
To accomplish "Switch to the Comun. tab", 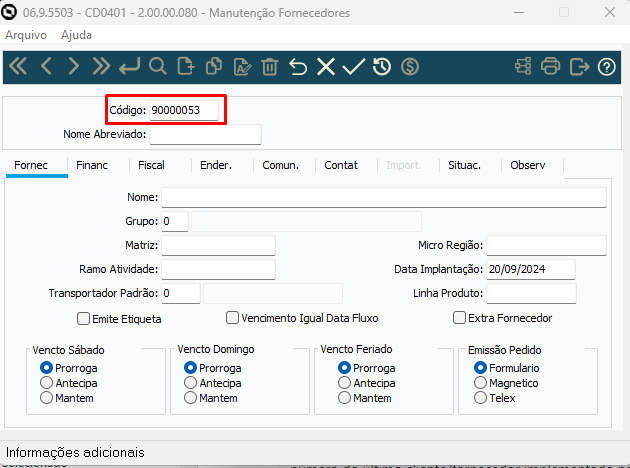I will click(280, 165).
